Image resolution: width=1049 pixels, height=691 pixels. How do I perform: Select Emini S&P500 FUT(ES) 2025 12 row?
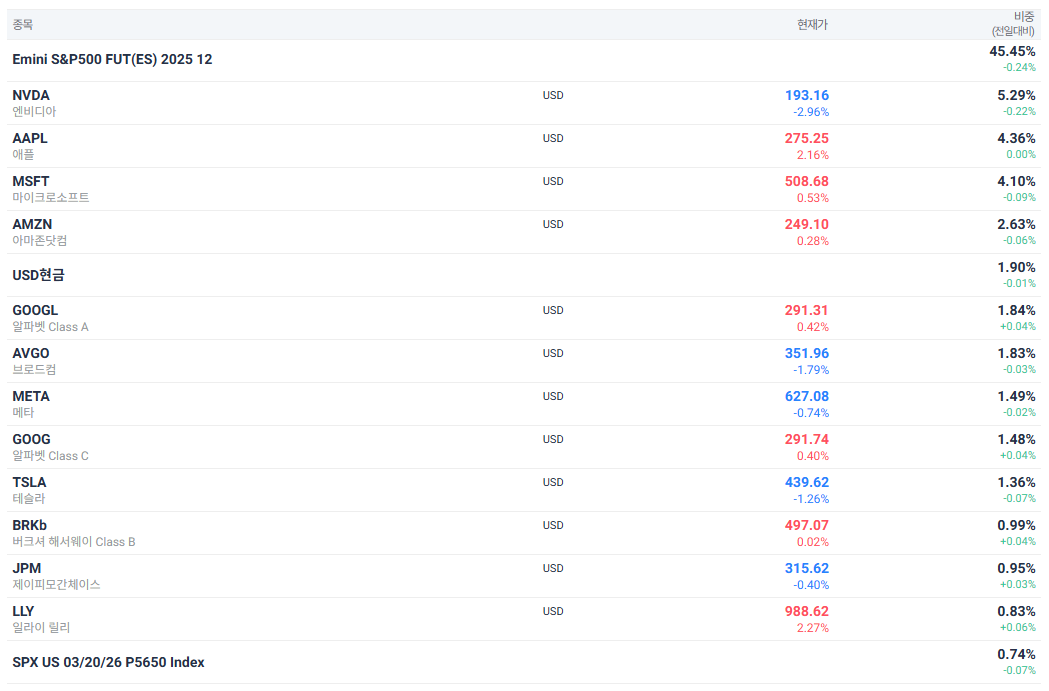524,60
